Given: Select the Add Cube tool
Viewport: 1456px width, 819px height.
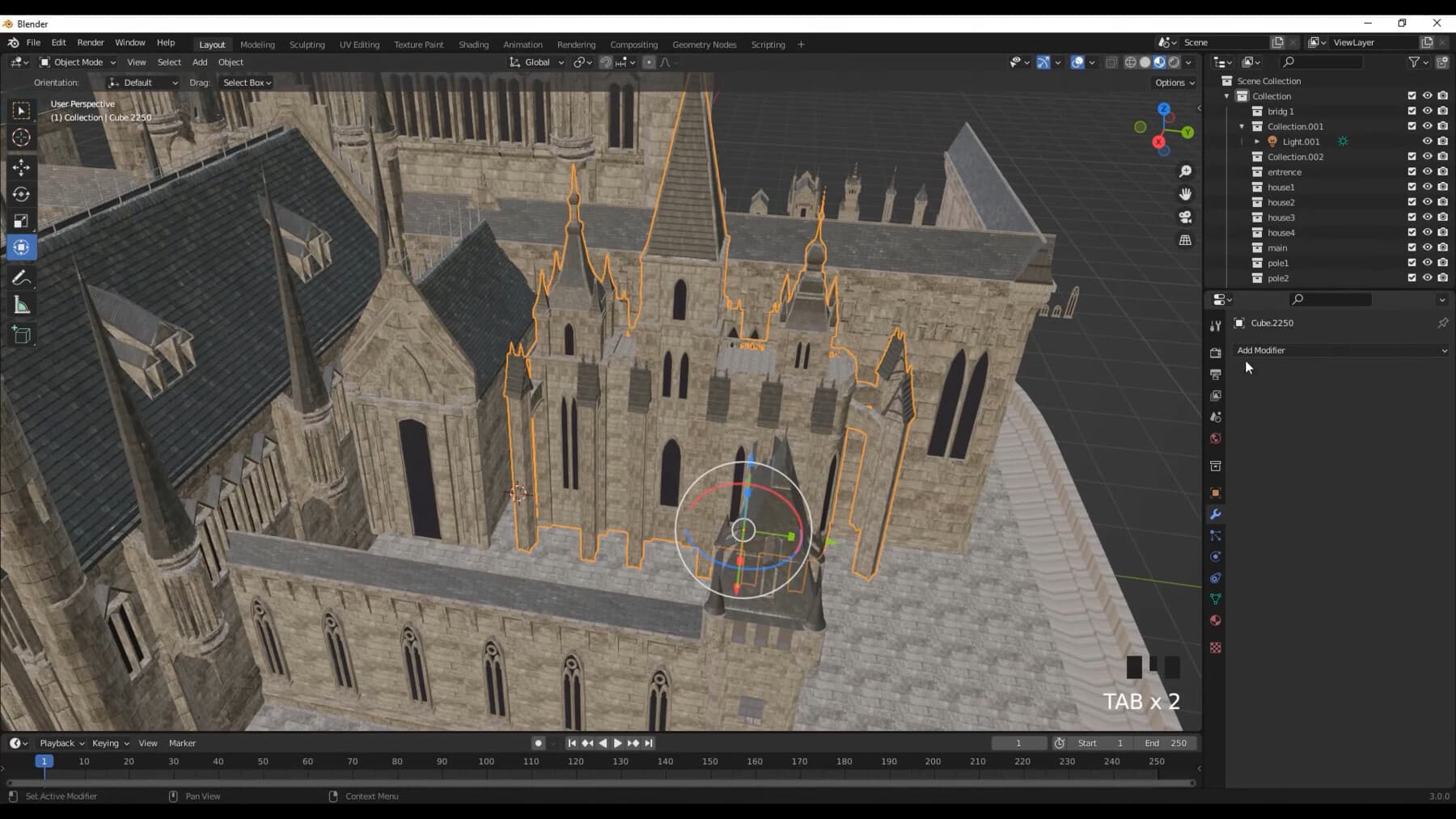Looking at the screenshot, I should [22, 335].
